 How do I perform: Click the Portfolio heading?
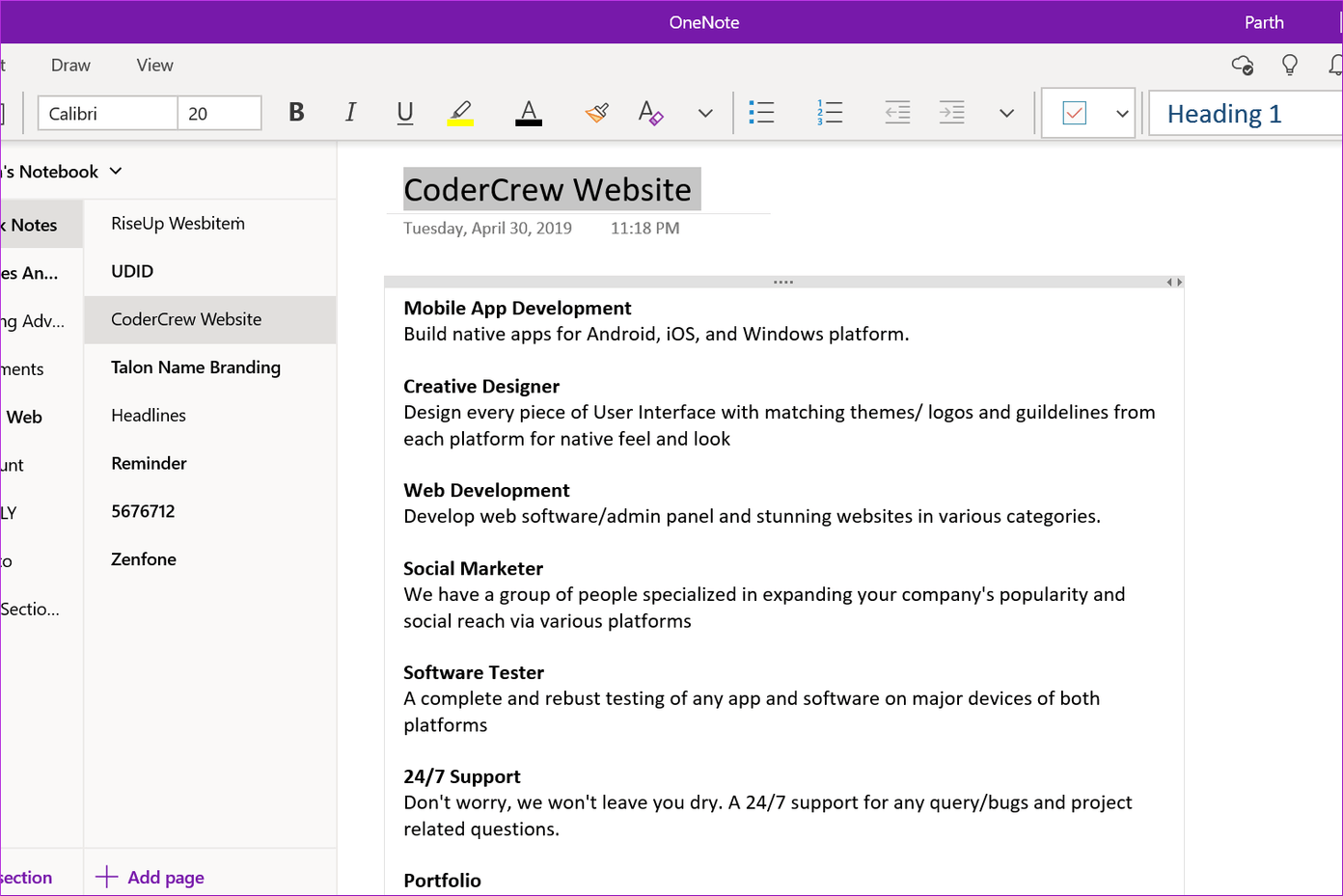(x=442, y=881)
